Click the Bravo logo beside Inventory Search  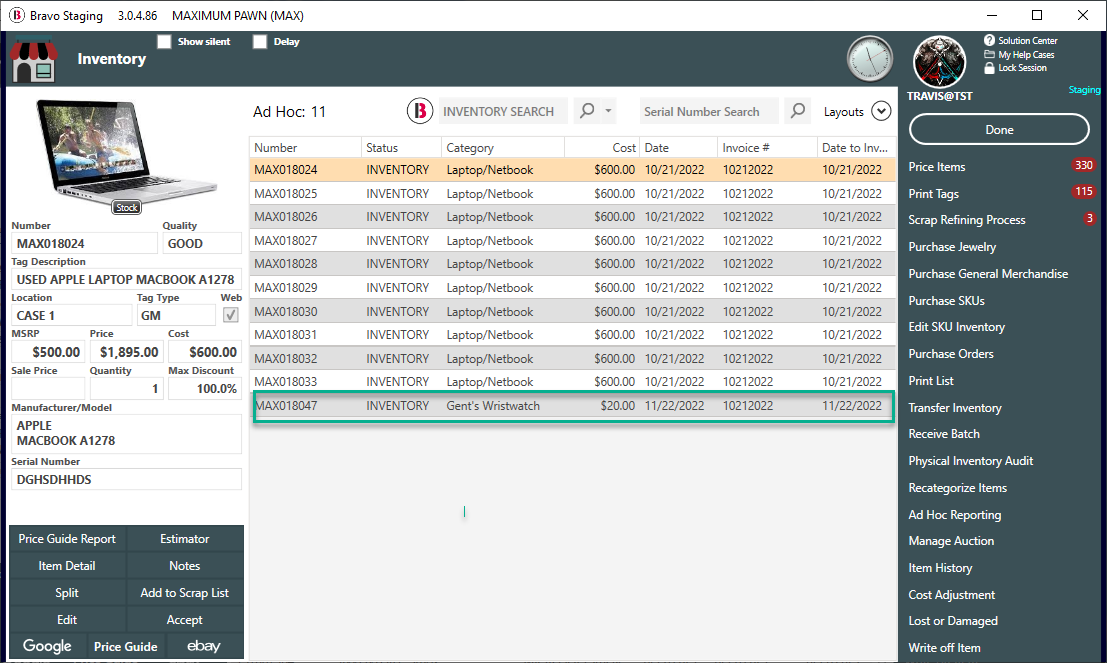pos(419,111)
